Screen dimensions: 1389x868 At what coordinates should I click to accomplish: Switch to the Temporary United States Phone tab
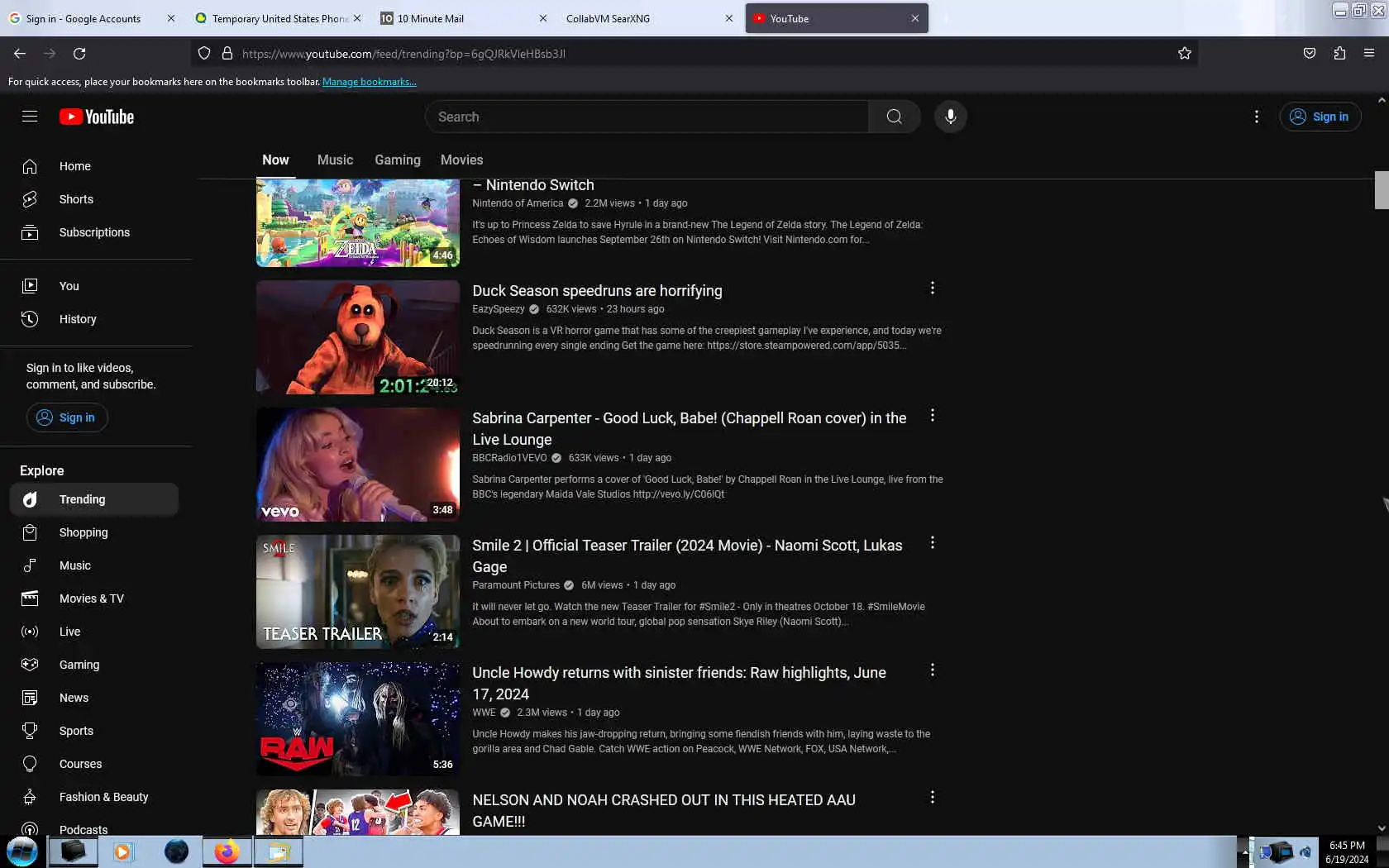277,18
